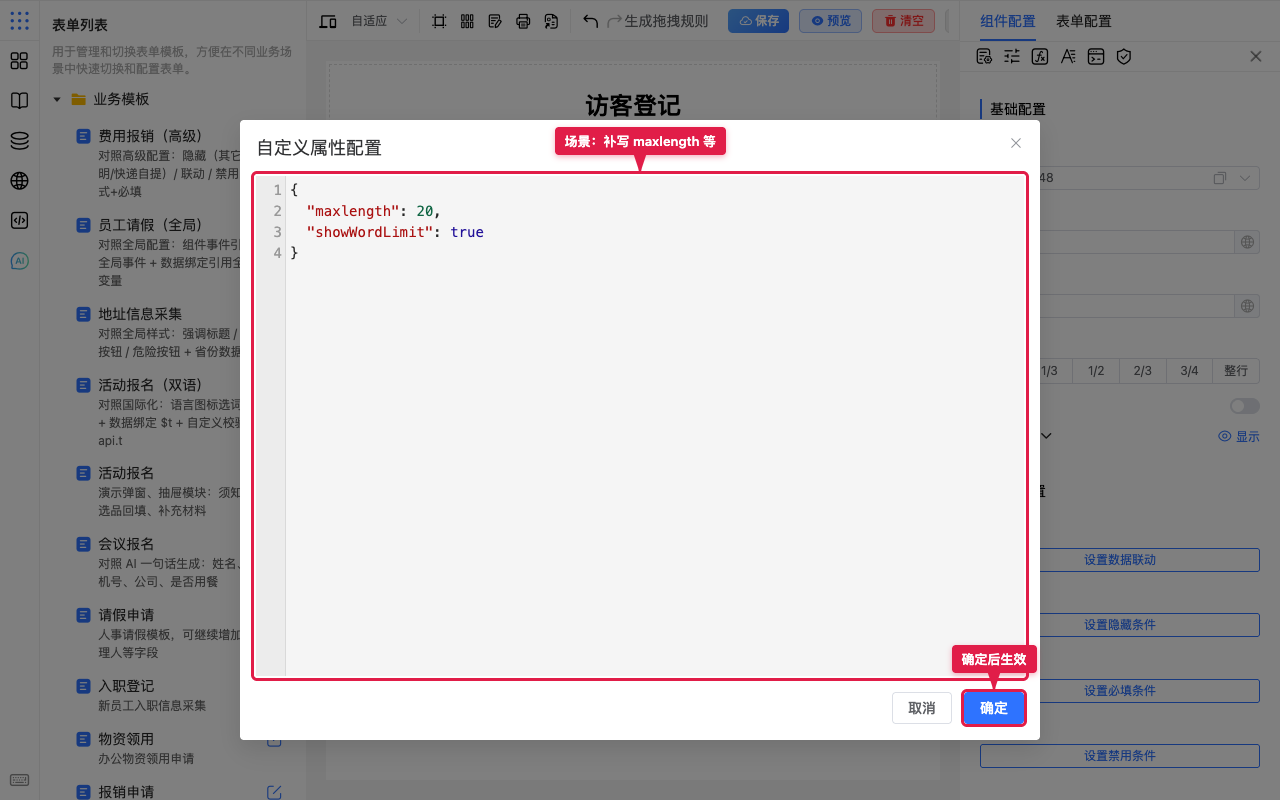Select 入职登记 template
The height and width of the screenshot is (800, 1280).
pos(126,686)
